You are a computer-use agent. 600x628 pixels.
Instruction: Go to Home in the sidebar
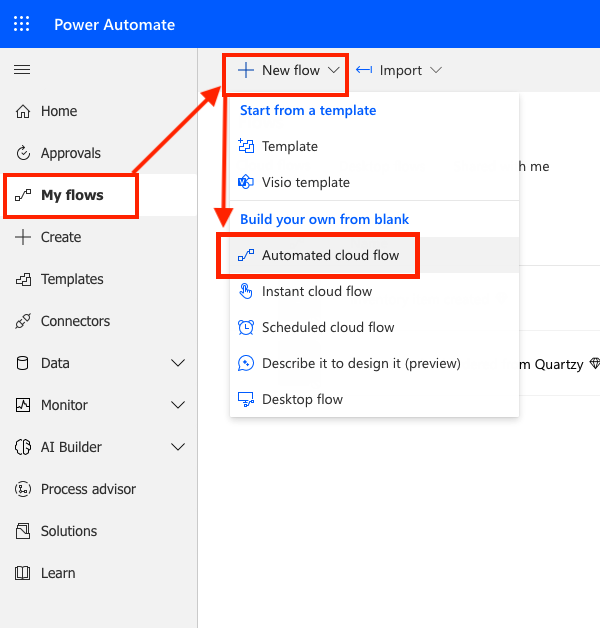tap(99, 111)
